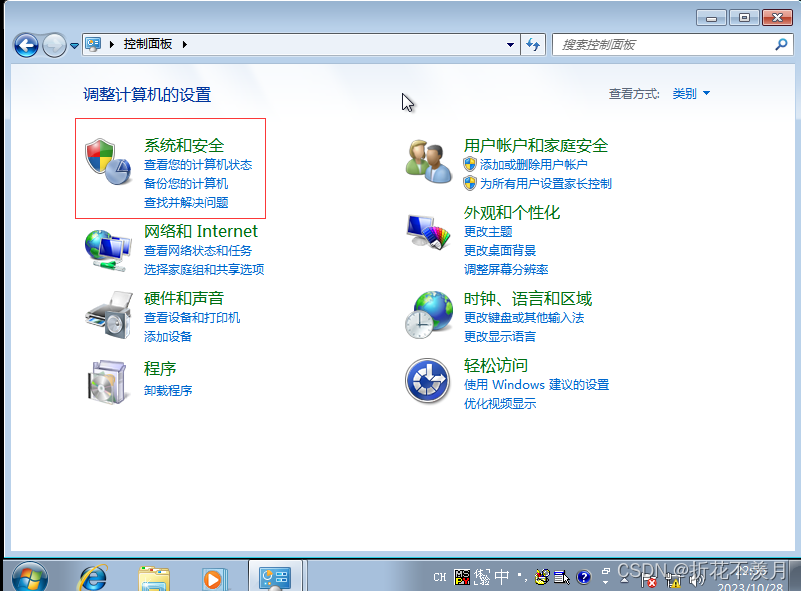
Task: Click 查看您的计算机状态 link
Action: coord(198,164)
